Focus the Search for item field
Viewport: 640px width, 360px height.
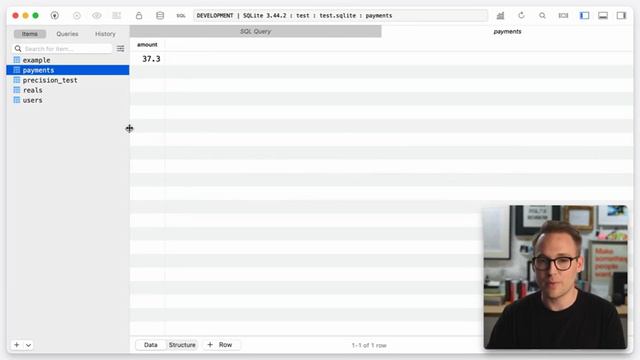tap(62, 49)
